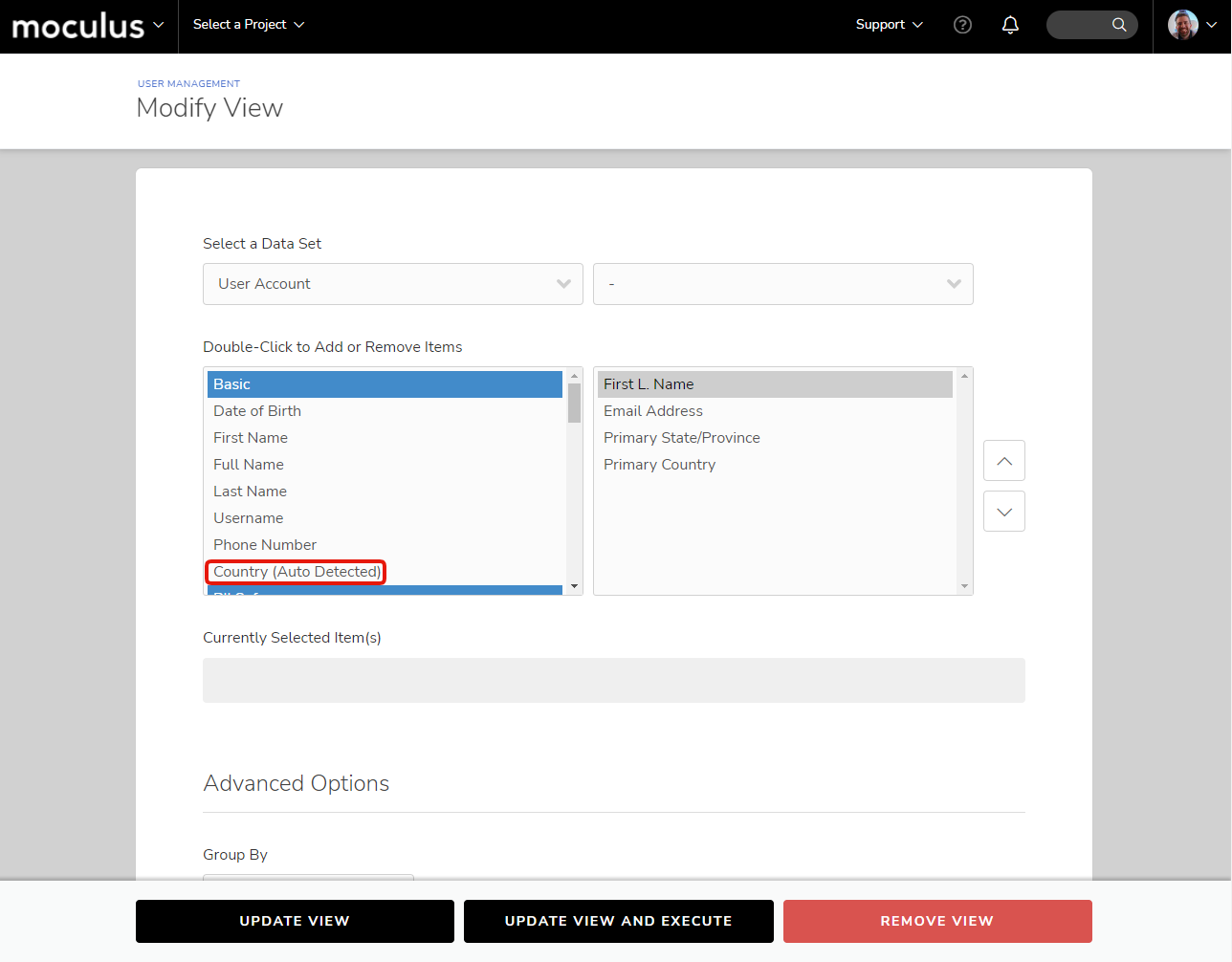Select Email Address in selected items list
The width and height of the screenshot is (1232, 962).
pyautogui.click(x=653, y=411)
